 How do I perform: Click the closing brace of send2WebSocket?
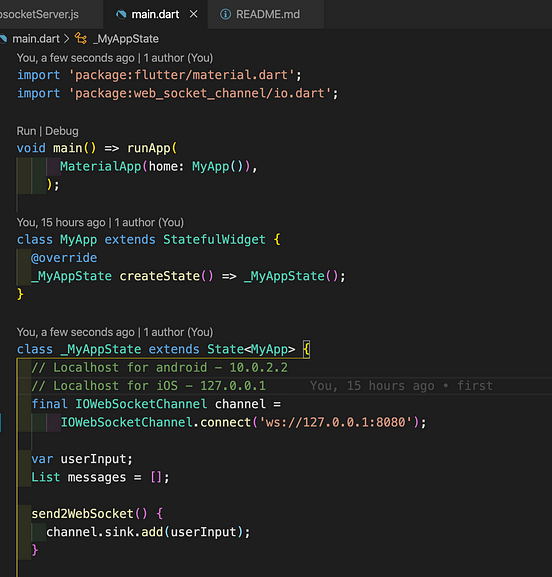35,550
